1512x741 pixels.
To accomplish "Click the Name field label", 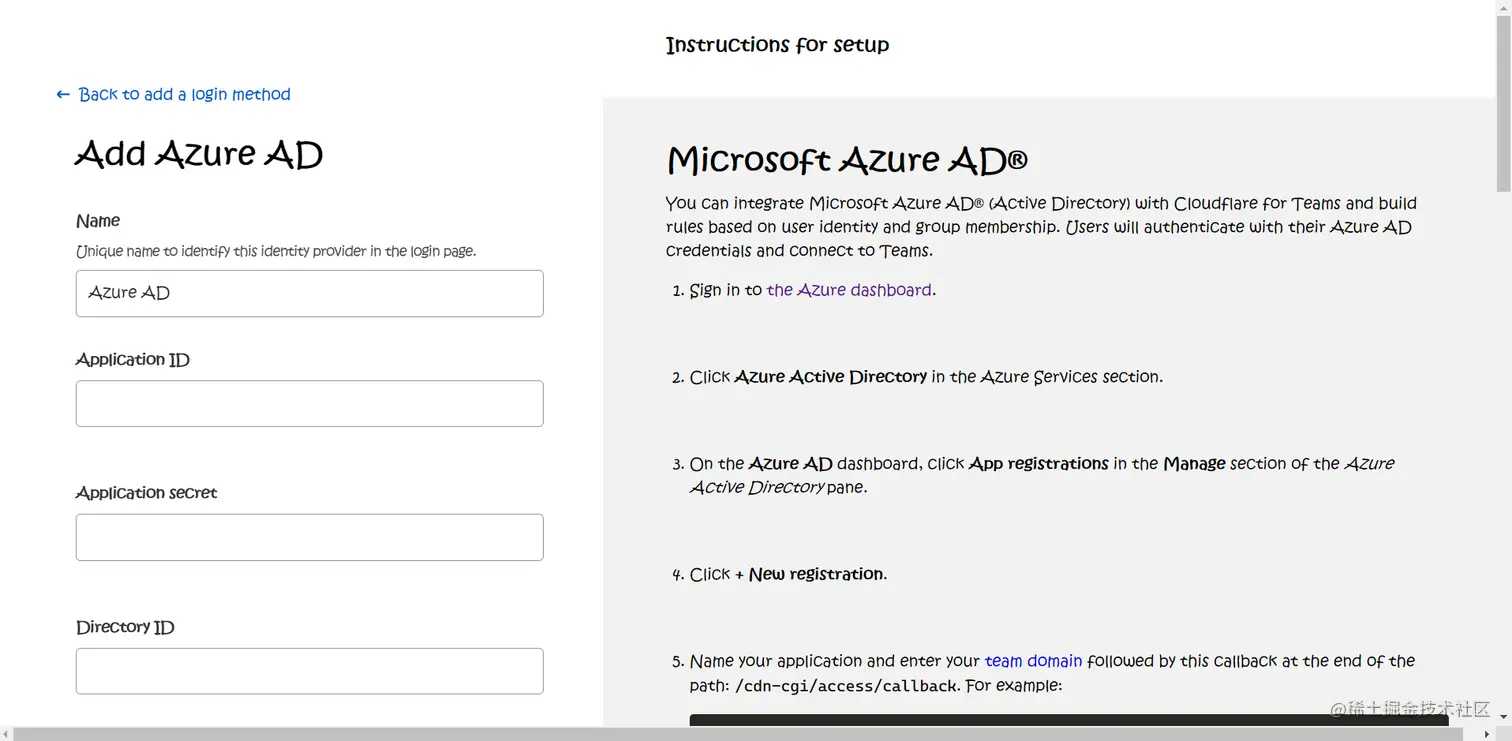I will (98, 221).
